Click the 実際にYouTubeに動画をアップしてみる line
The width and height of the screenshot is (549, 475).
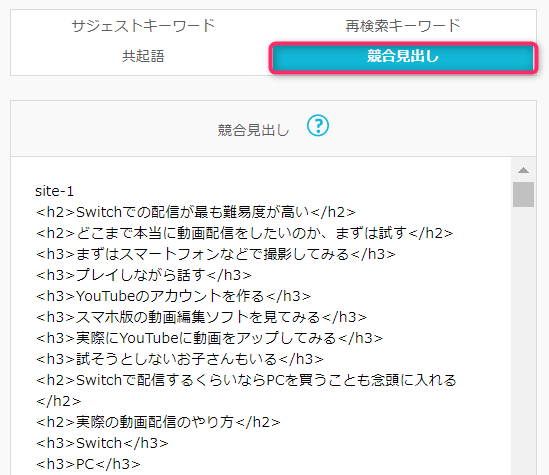point(209,338)
